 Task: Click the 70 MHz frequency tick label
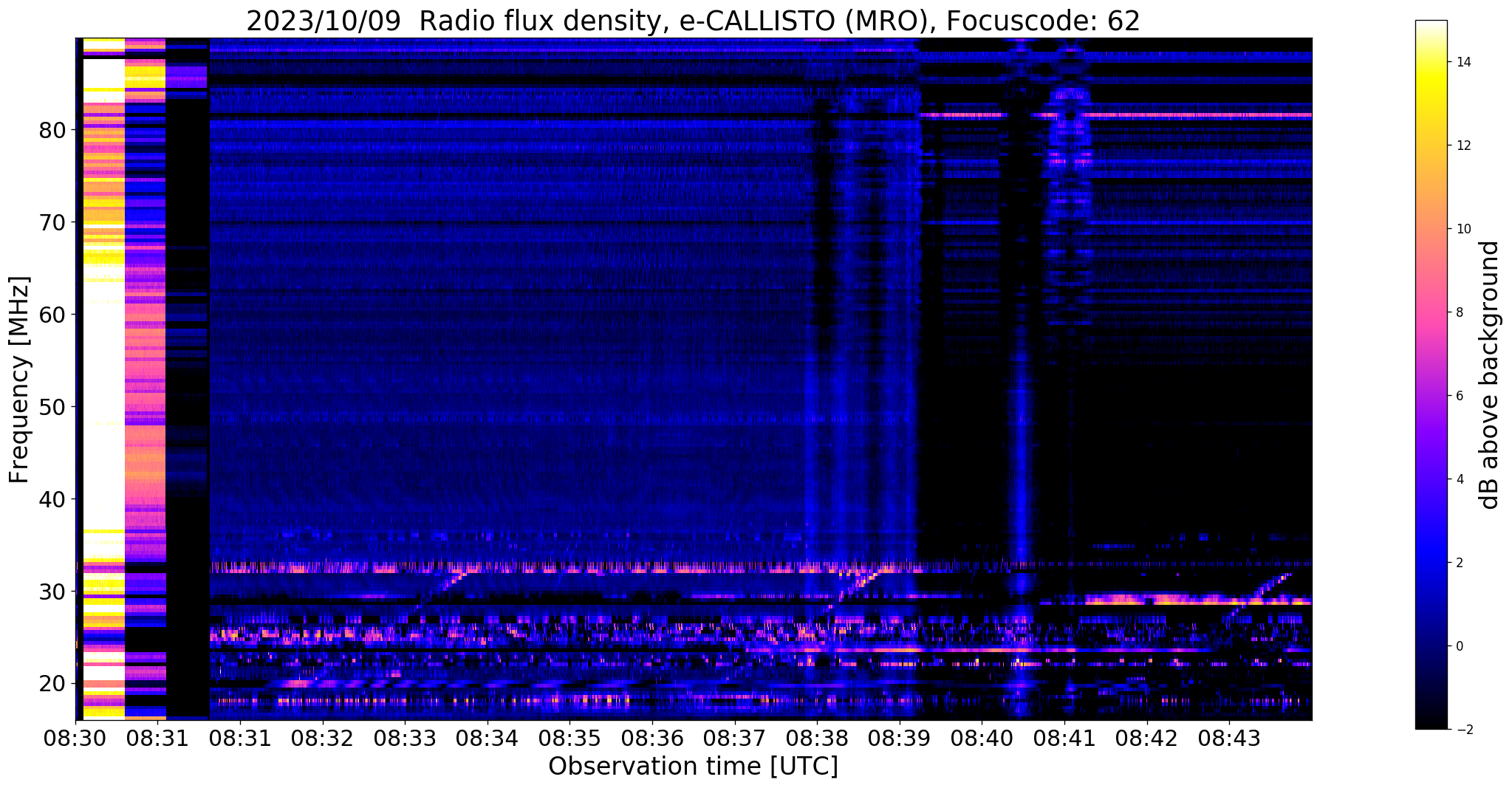click(53, 222)
